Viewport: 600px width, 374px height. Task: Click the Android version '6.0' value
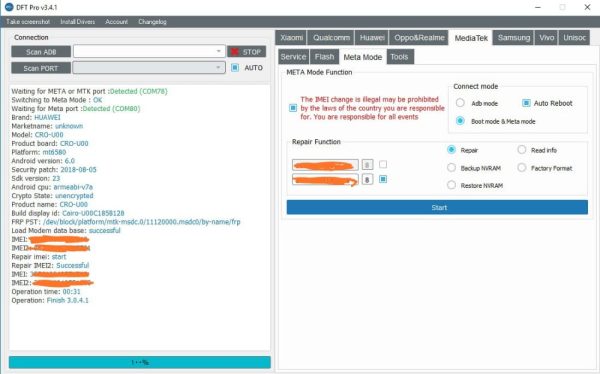pyautogui.click(x=70, y=161)
